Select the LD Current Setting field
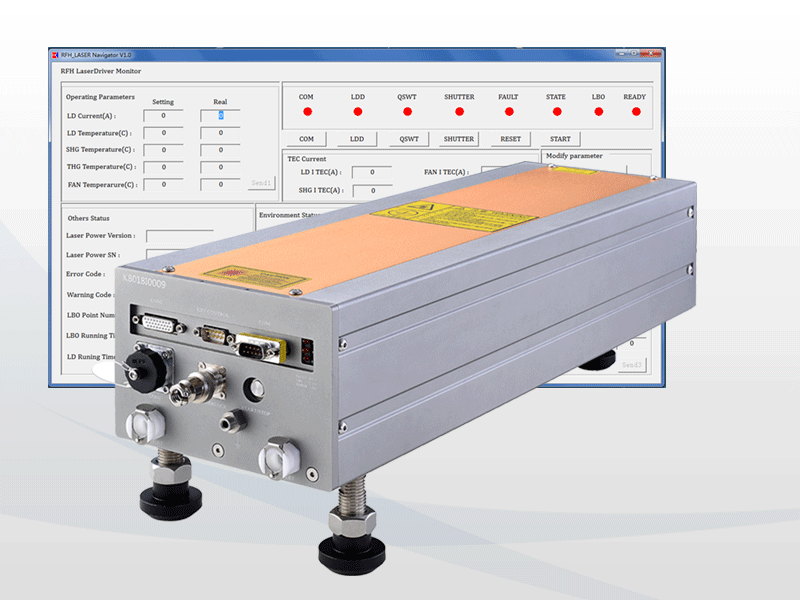 163,116
